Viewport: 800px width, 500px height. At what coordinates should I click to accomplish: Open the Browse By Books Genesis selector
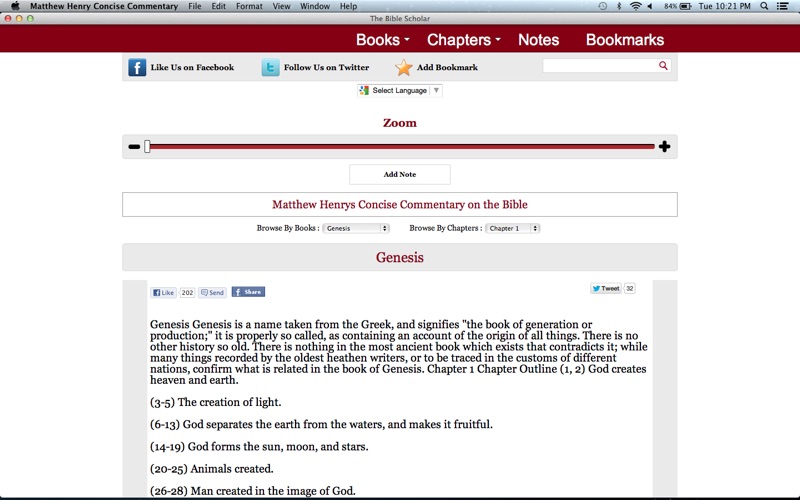click(356, 228)
